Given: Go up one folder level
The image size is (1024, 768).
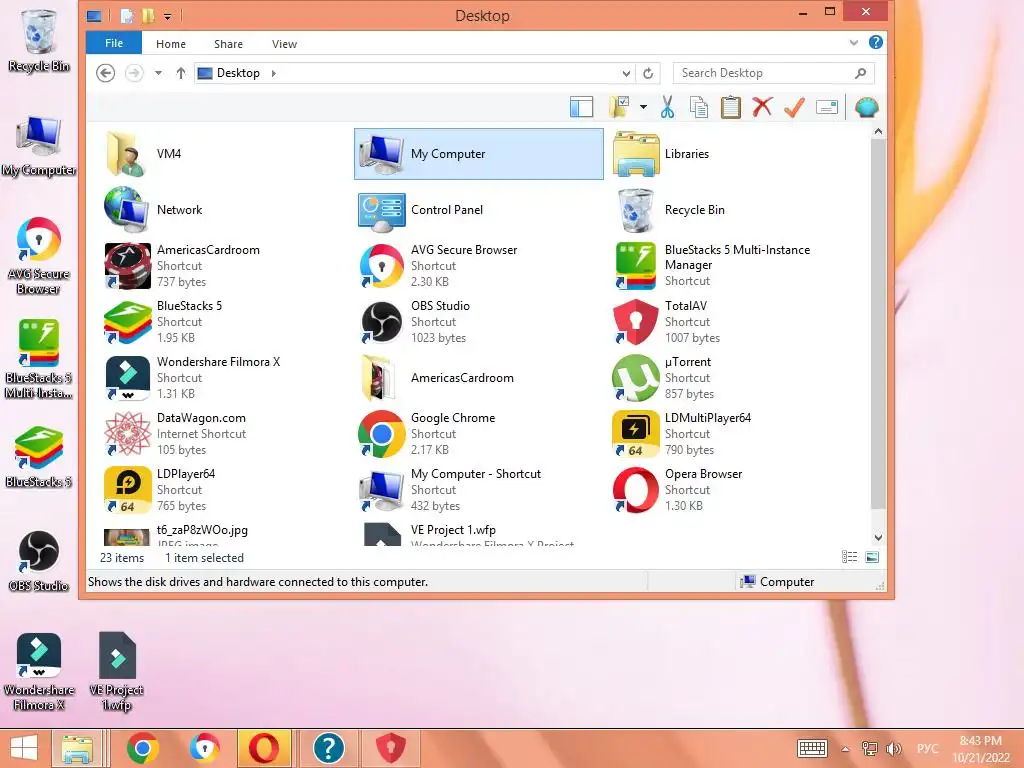Looking at the screenshot, I should [181, 73].
